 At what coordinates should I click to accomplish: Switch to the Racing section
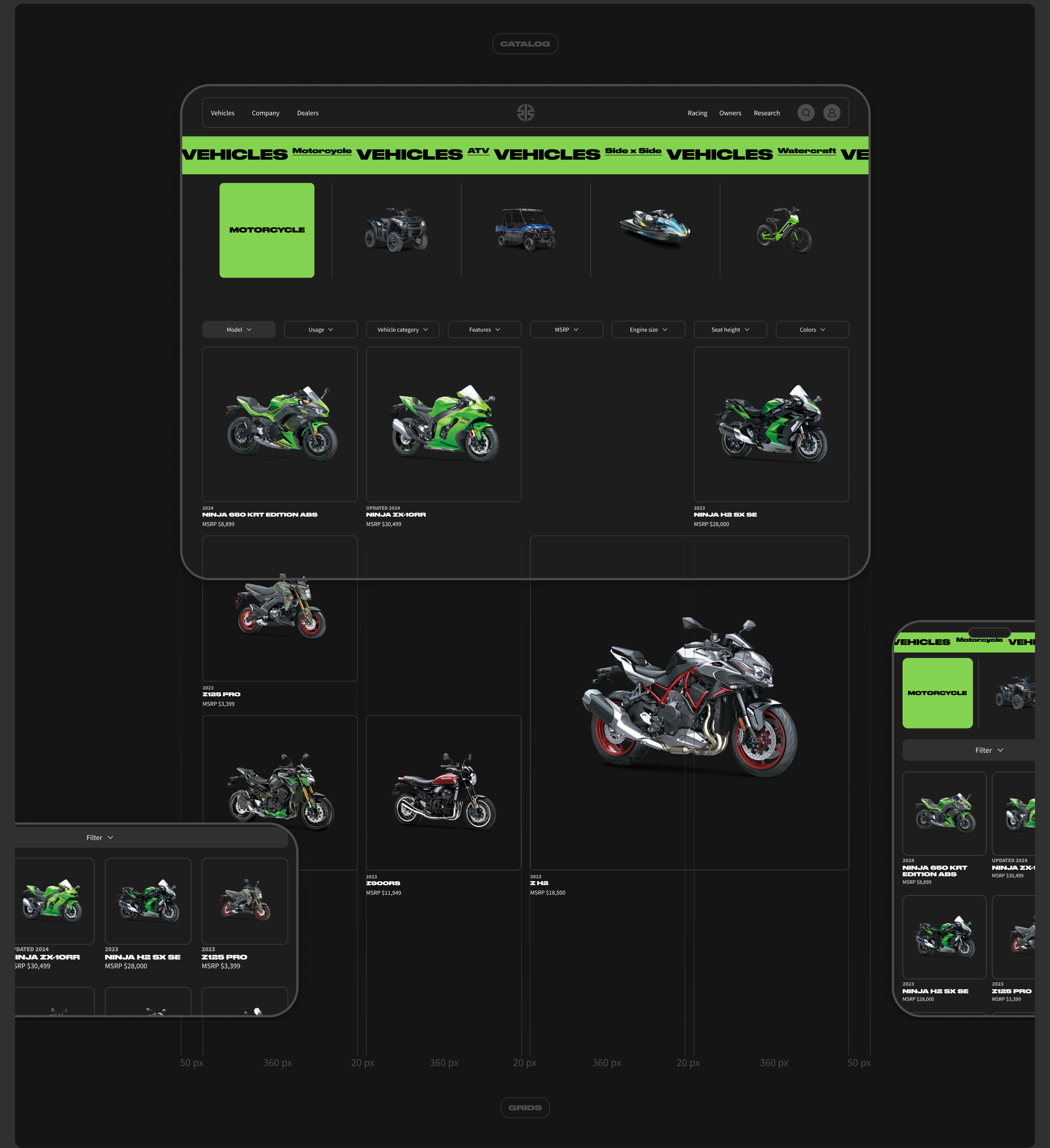tap(697, 113)
